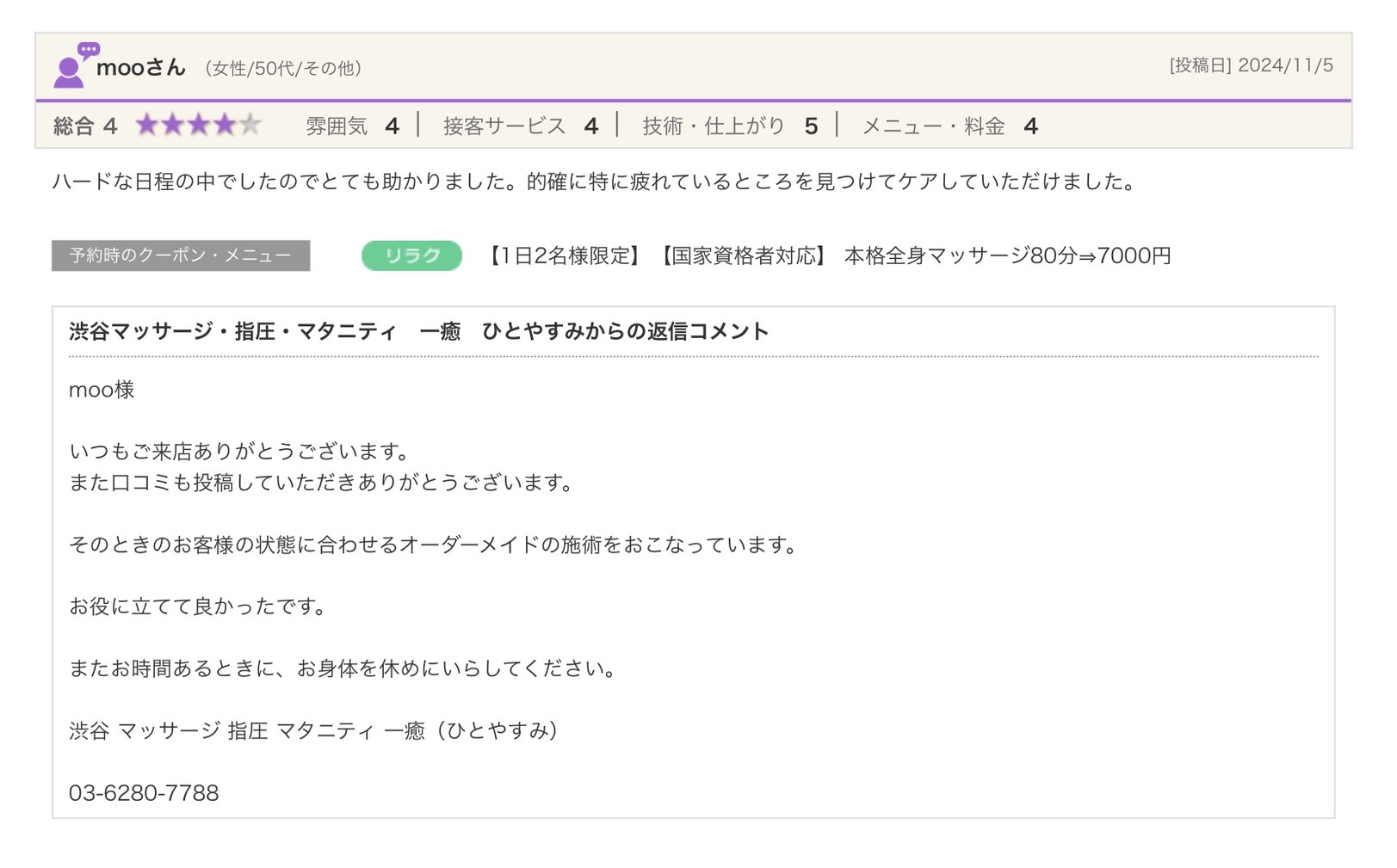Click the 雰囲気 4 rating

click(x=352, y=126)
